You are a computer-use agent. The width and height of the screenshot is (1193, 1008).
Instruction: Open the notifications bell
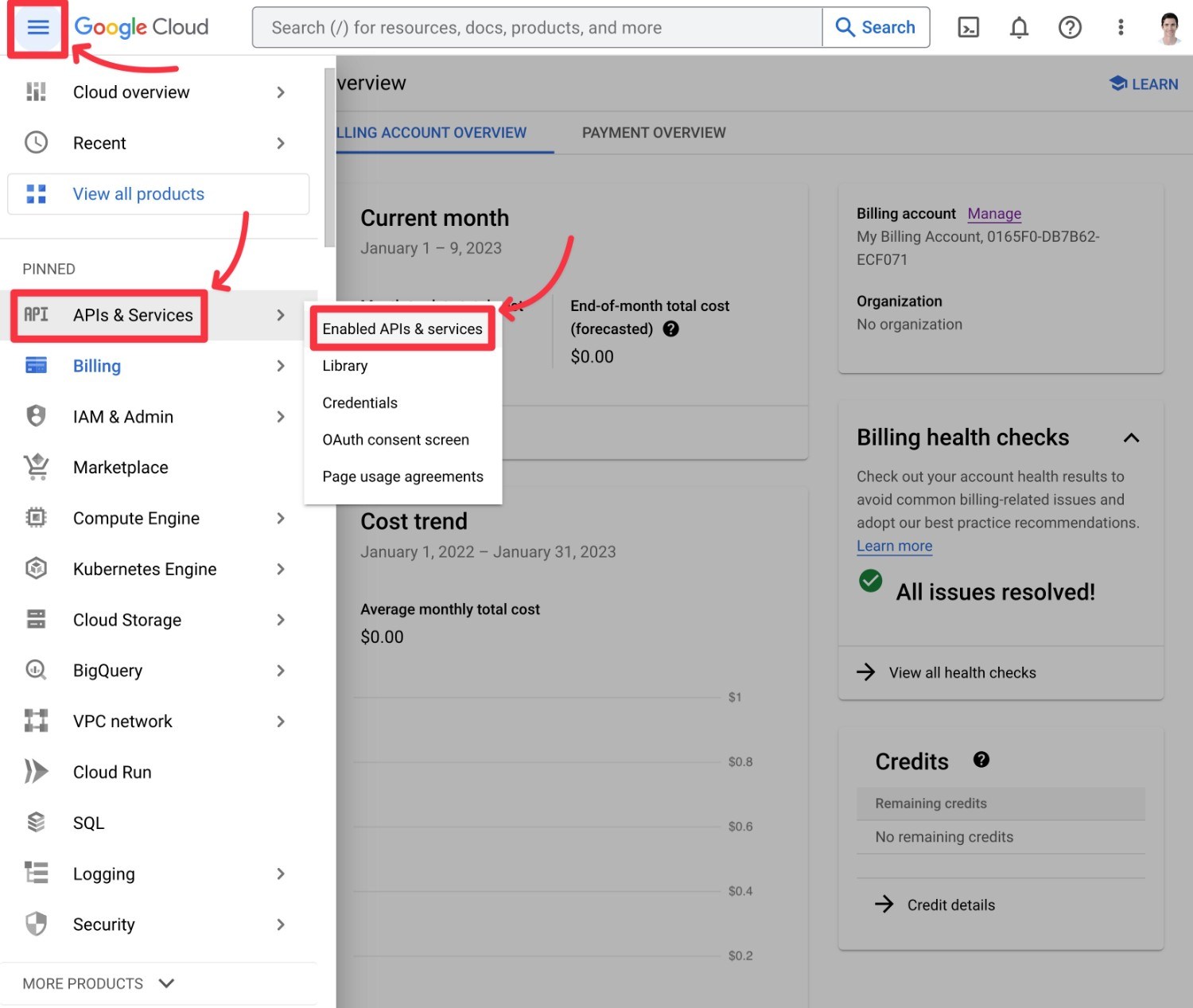pos(1019,27)
